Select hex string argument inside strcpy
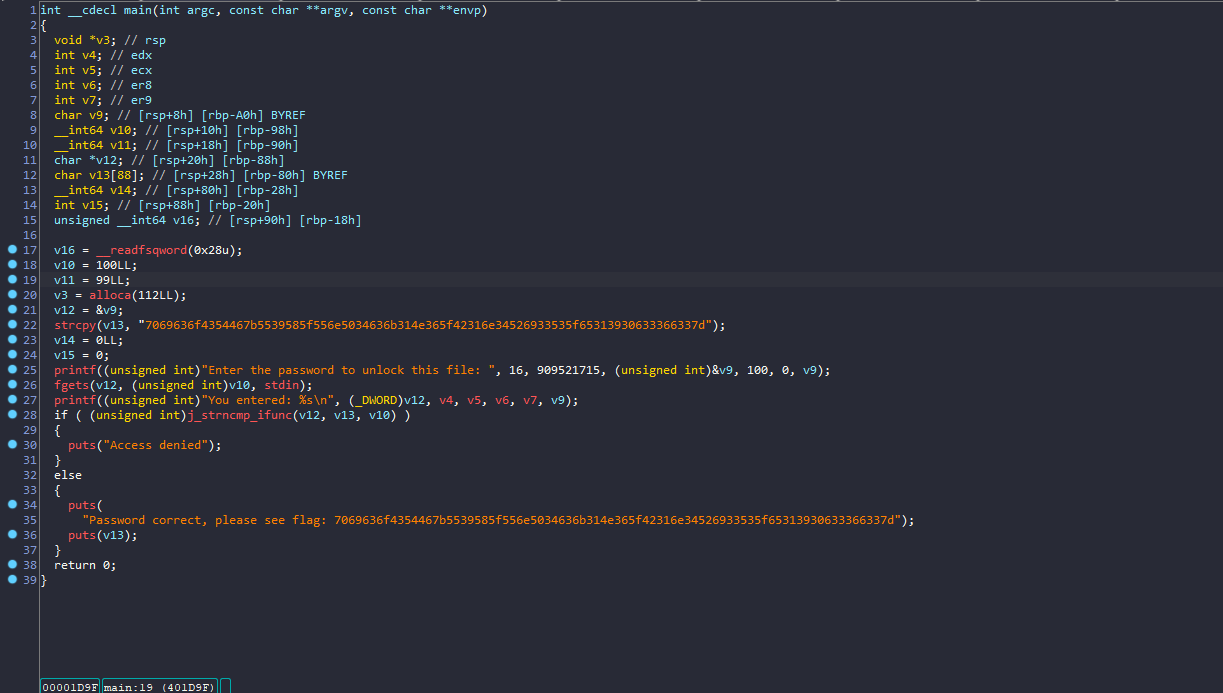 (427, 325)
